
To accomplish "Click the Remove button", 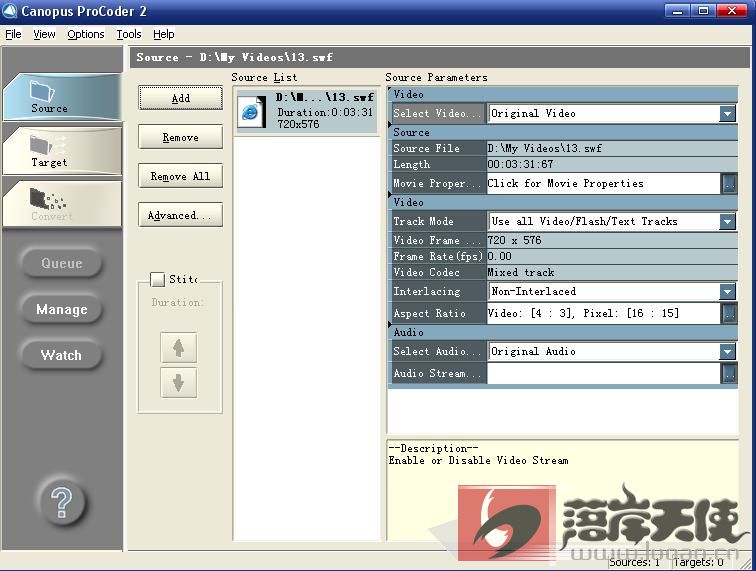I will [180, 137].
